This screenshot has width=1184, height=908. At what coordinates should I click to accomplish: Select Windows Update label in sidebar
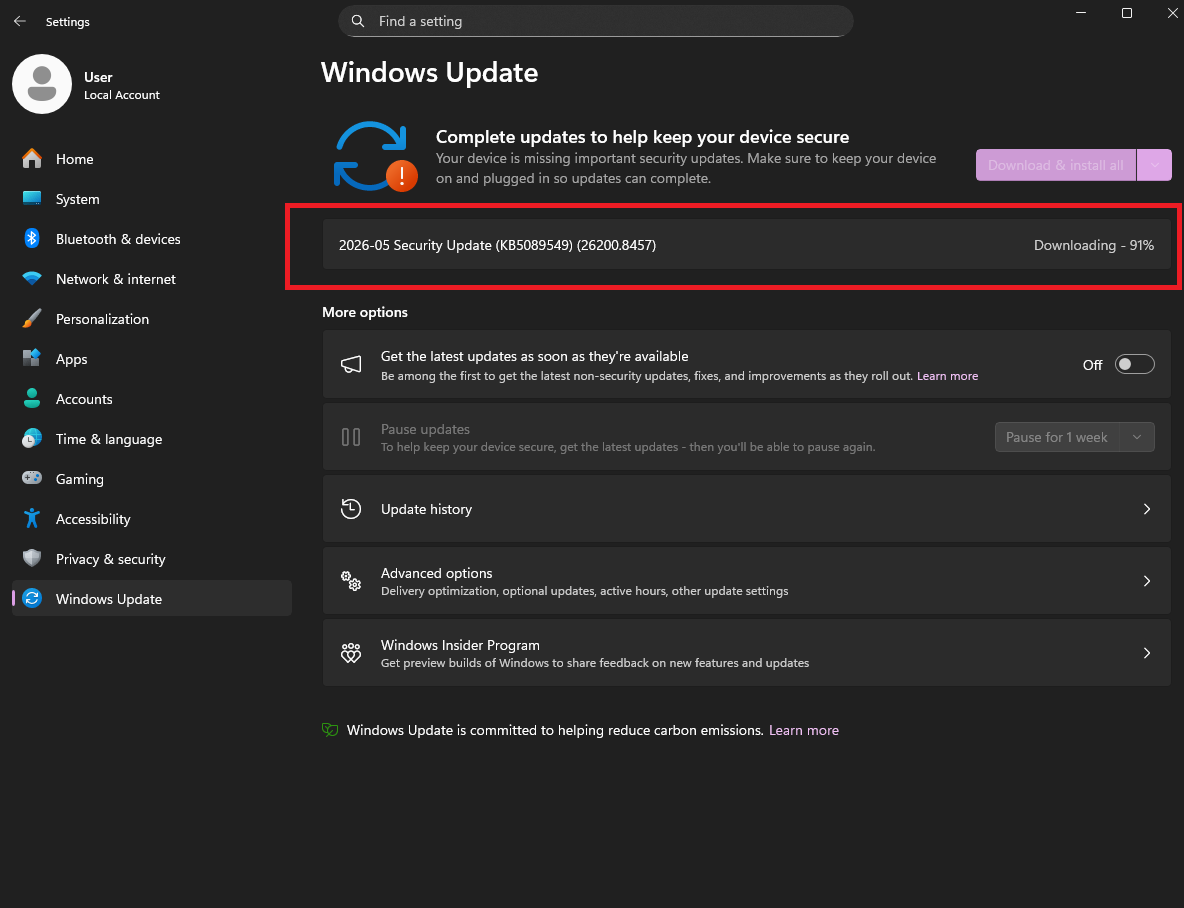click(x=109, y=599)
